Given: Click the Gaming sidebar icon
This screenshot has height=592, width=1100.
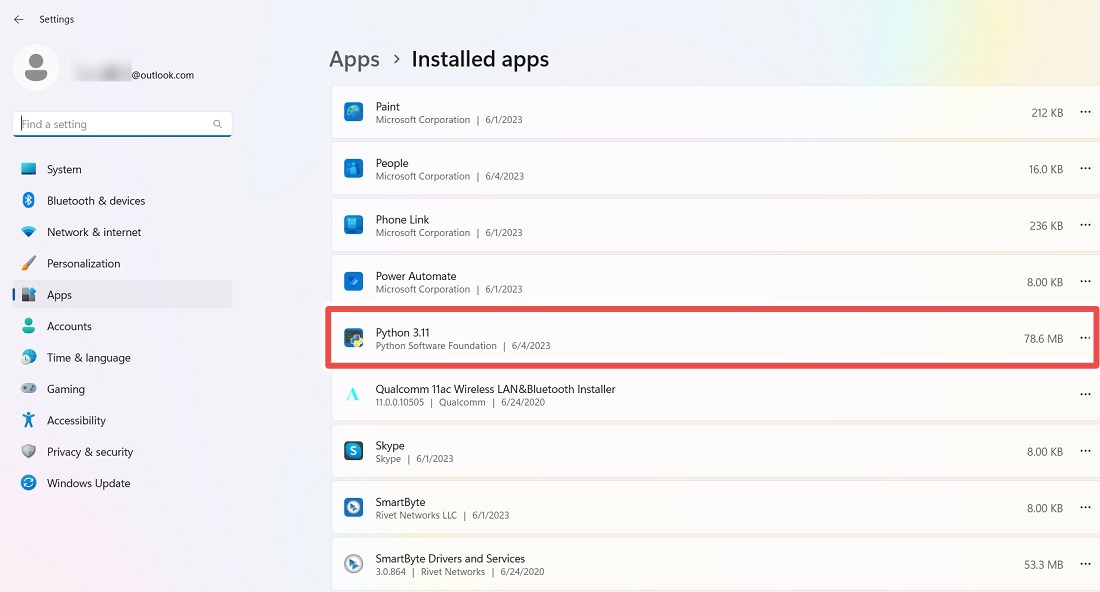Looking at the screenshot, I should tap(28, 388).
